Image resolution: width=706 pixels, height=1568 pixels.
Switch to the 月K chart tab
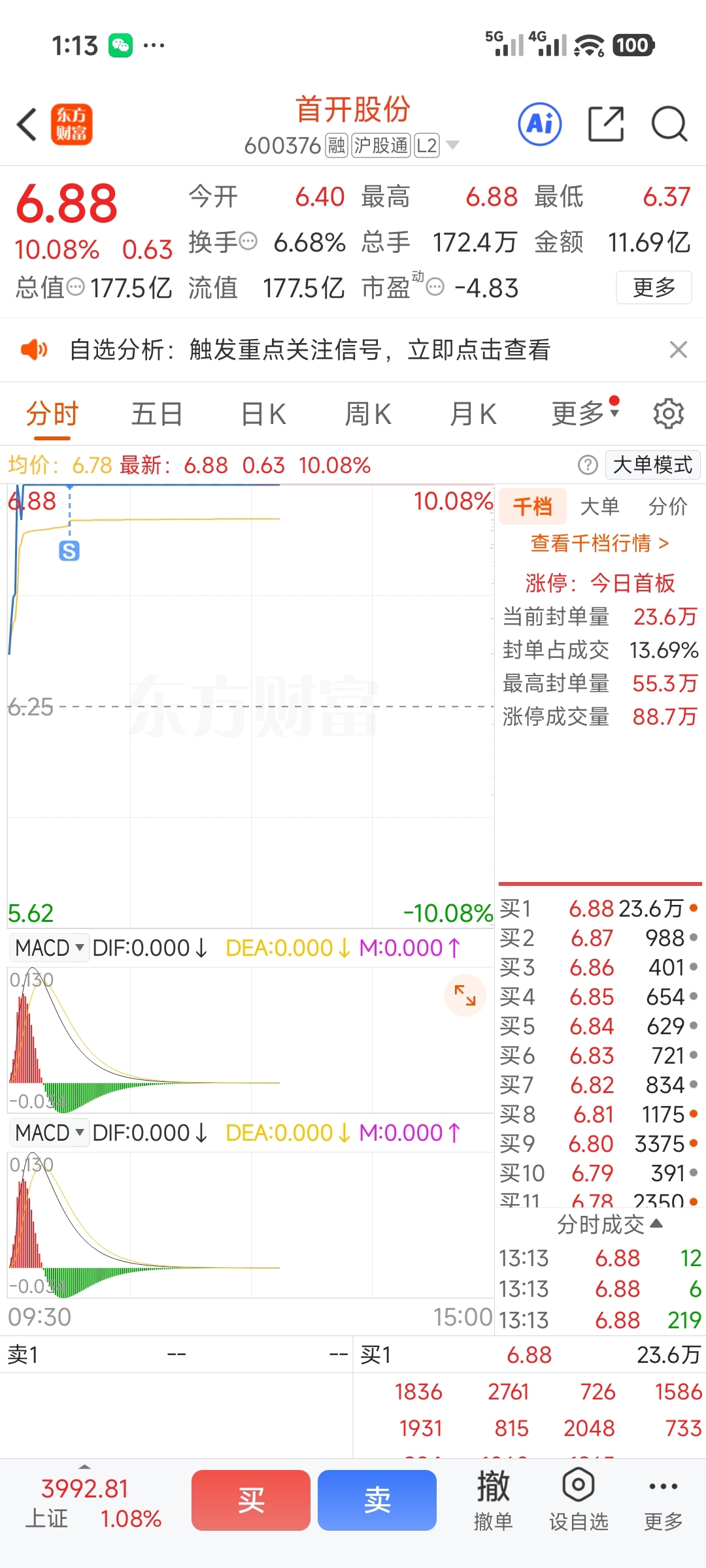473,414
